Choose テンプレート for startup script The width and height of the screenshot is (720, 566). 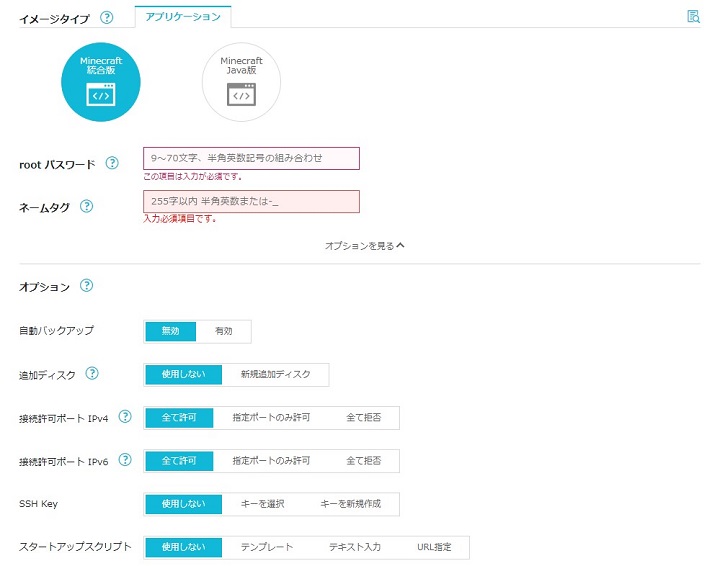[x=267, y=547]
